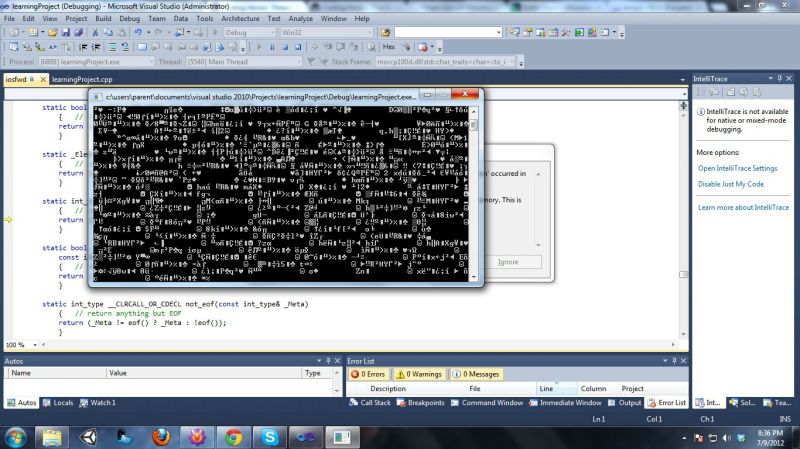Screen dimensions: 800x449
Task: Open the Output tab
Action: coord(624,403)
